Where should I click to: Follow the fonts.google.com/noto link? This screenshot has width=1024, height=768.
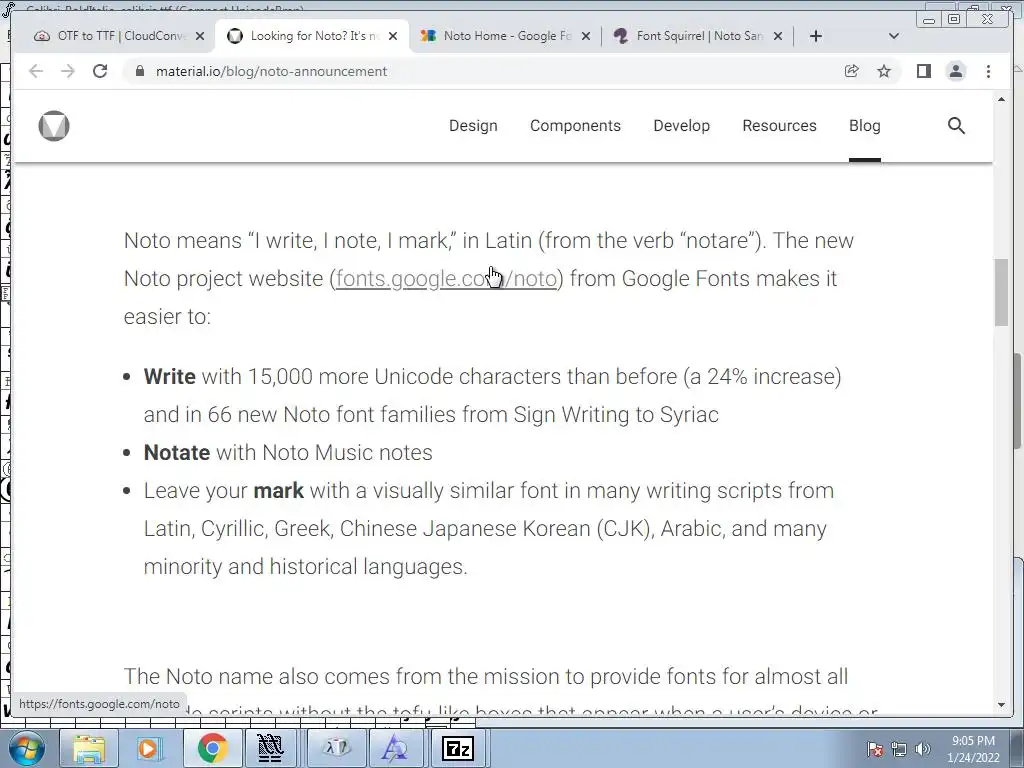[x=447, y=279]
